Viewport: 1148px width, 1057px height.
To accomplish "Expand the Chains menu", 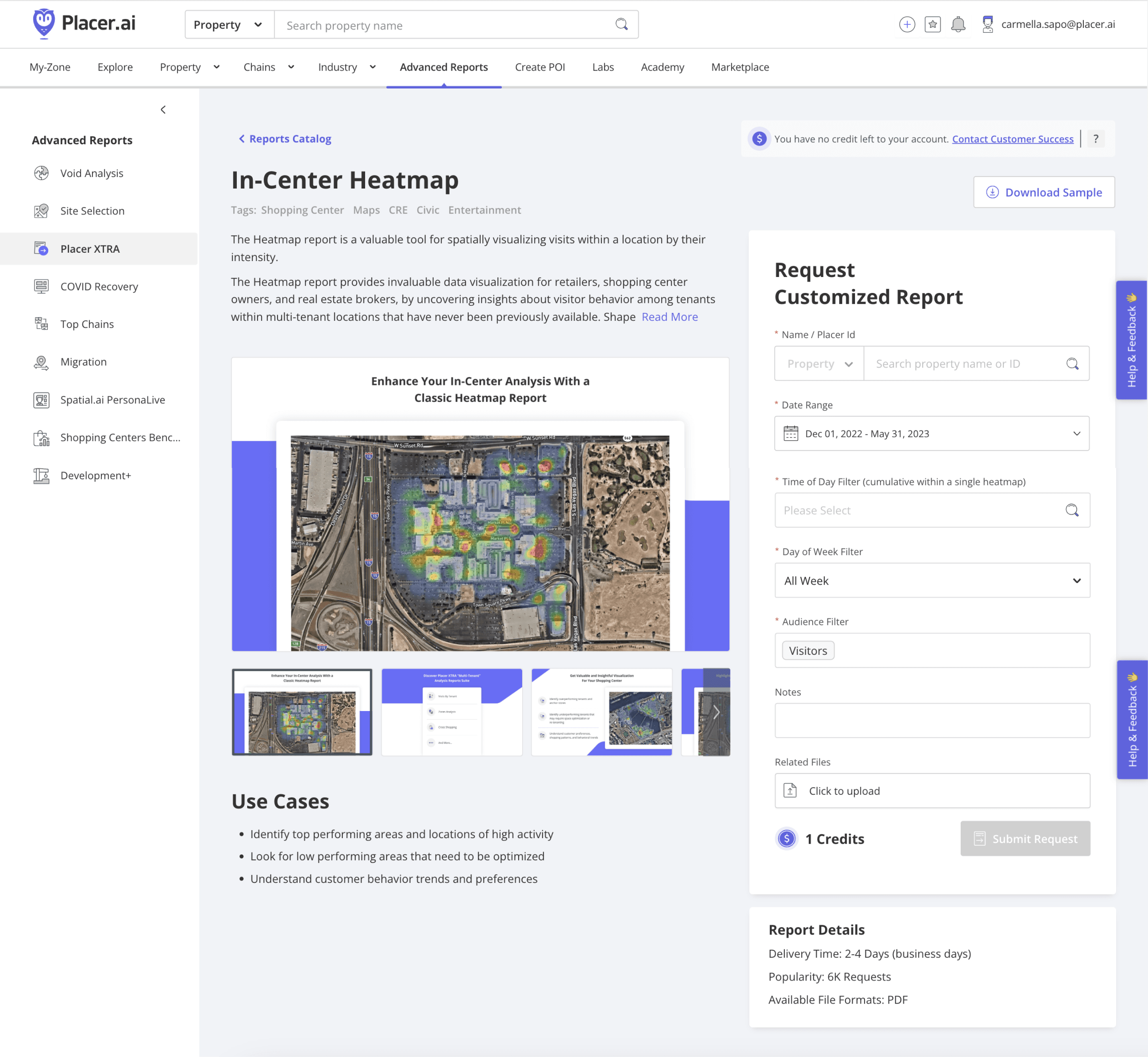I will pyautogui.click(x=268, y=67).
